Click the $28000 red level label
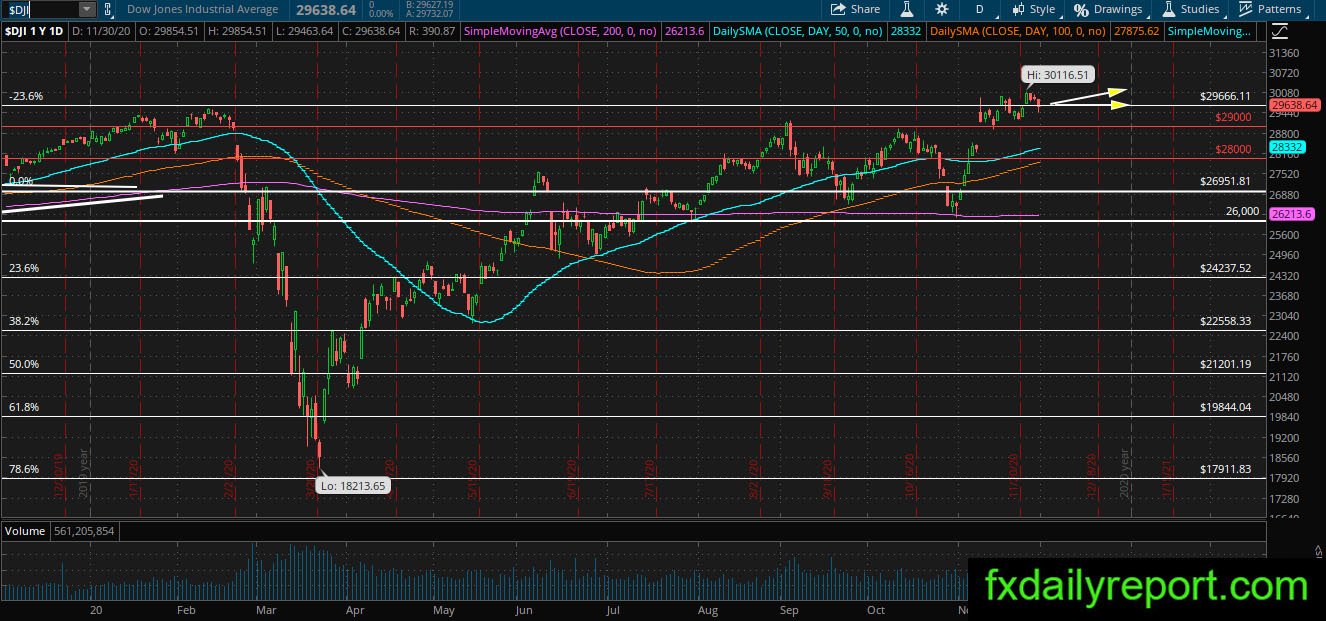The image size is (1326, 621). click(1233, 149)
